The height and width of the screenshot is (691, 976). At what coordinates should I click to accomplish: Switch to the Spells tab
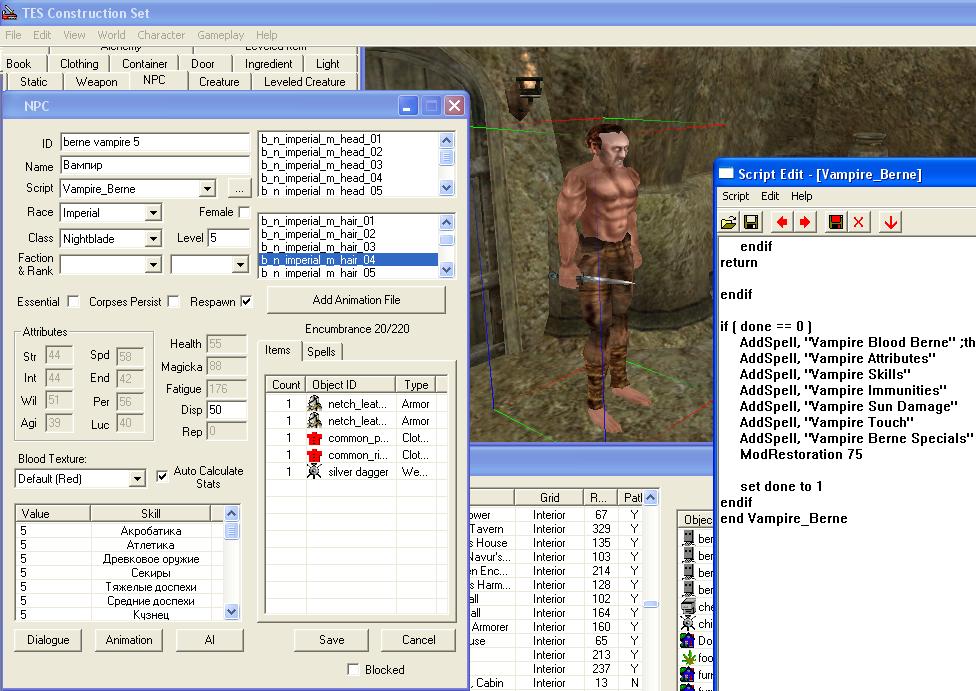[x=321, y=352]
